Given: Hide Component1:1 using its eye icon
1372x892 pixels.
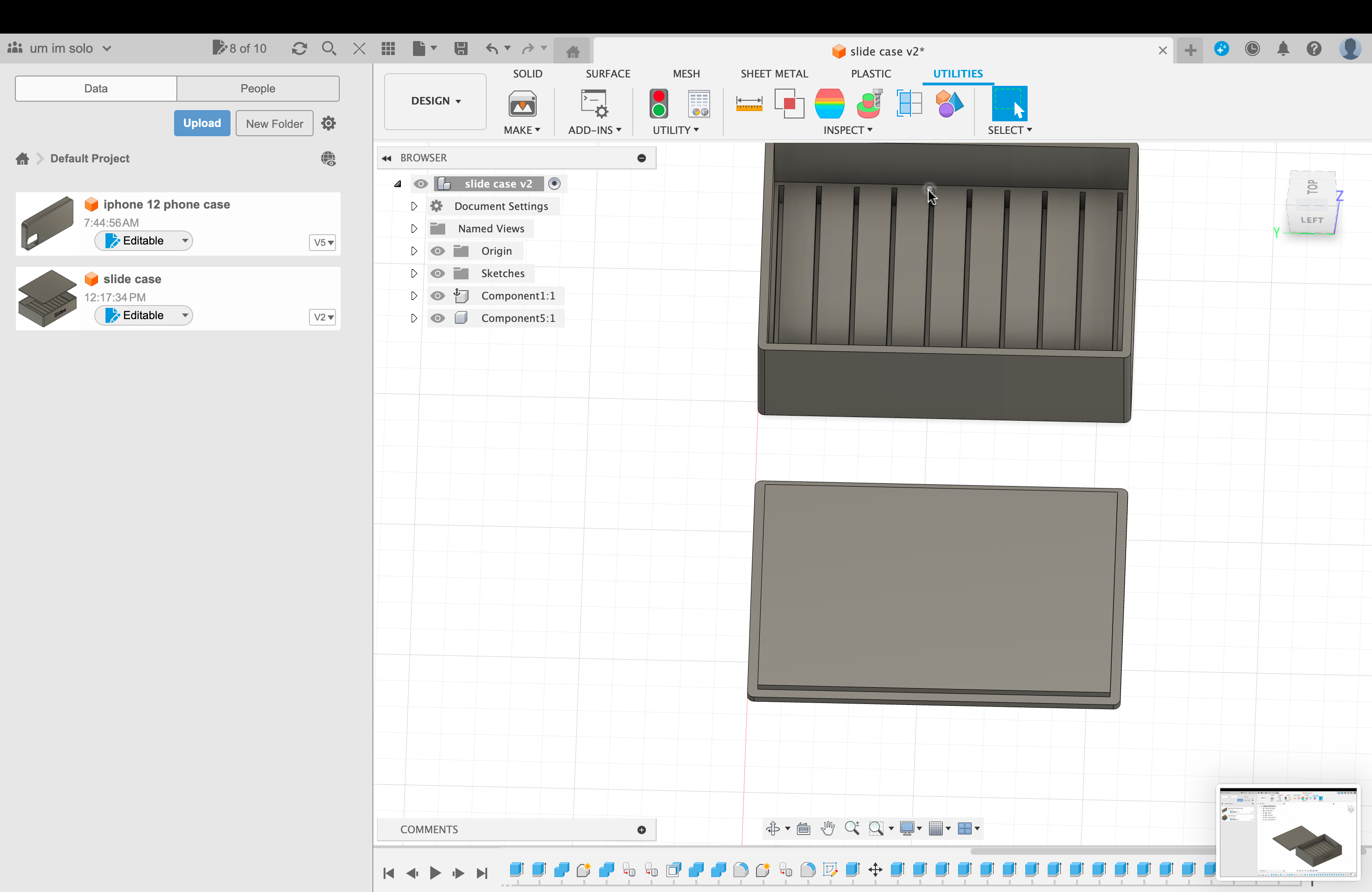Looking at the screenshot, I should click(x=438, y=296).
